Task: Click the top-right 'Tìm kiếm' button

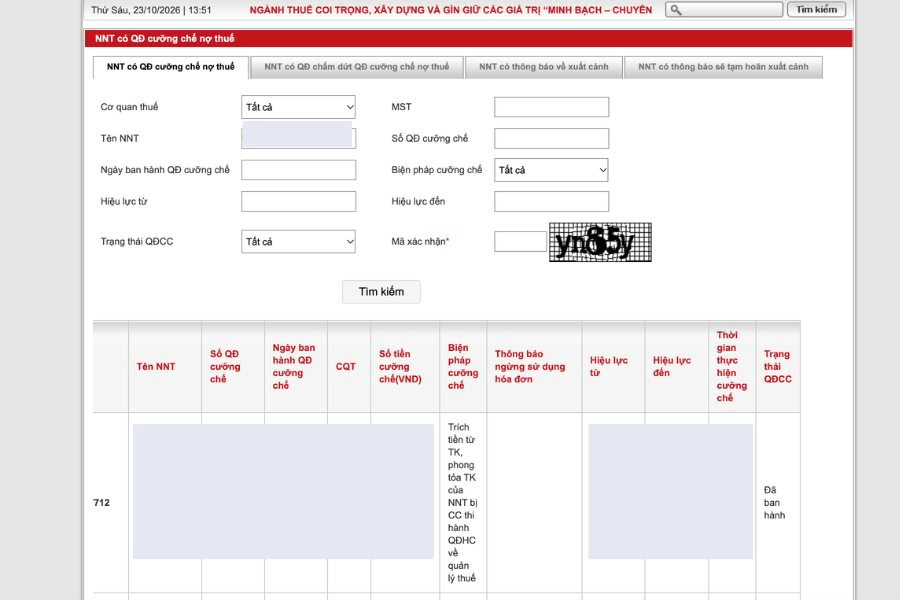Action: click(816, 9)
